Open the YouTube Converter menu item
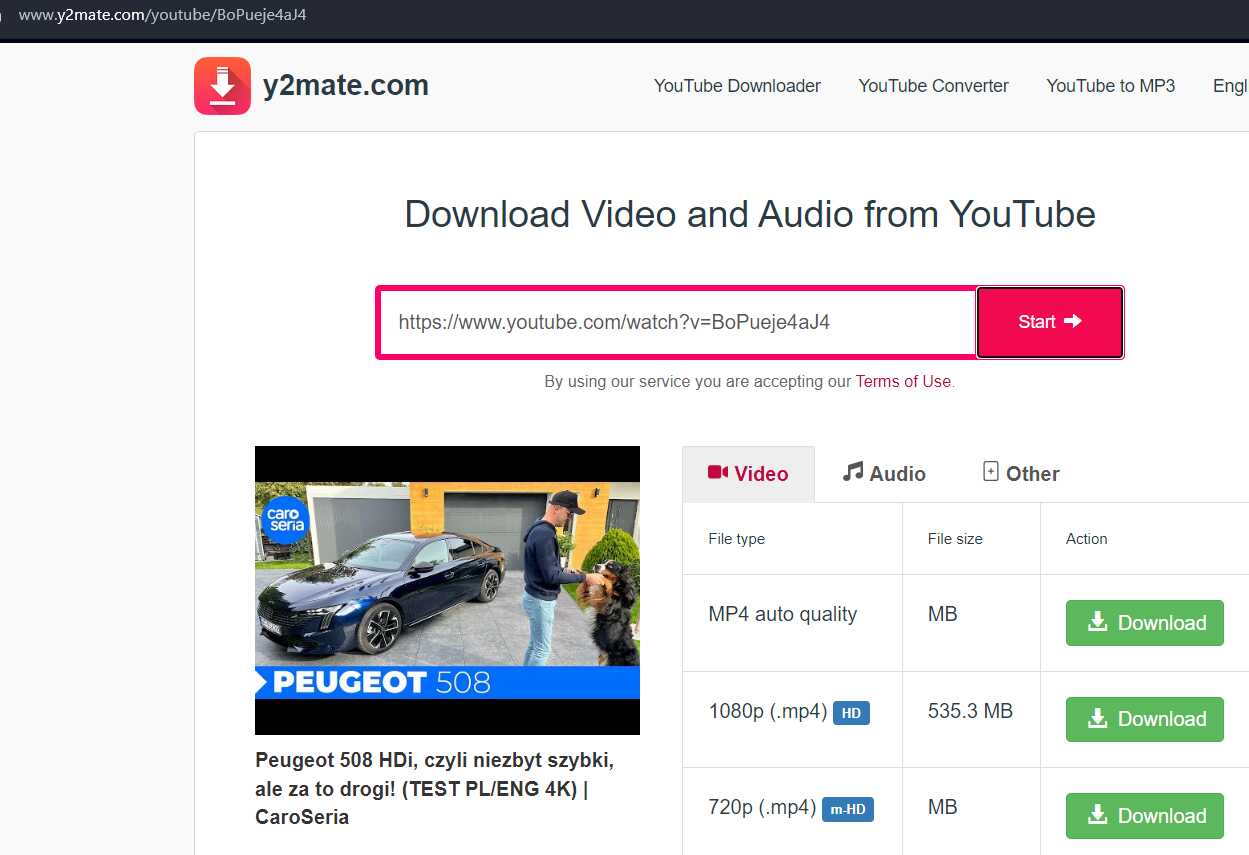Image resolution: width=1249 pixels, height=855 pixels. 933,86
